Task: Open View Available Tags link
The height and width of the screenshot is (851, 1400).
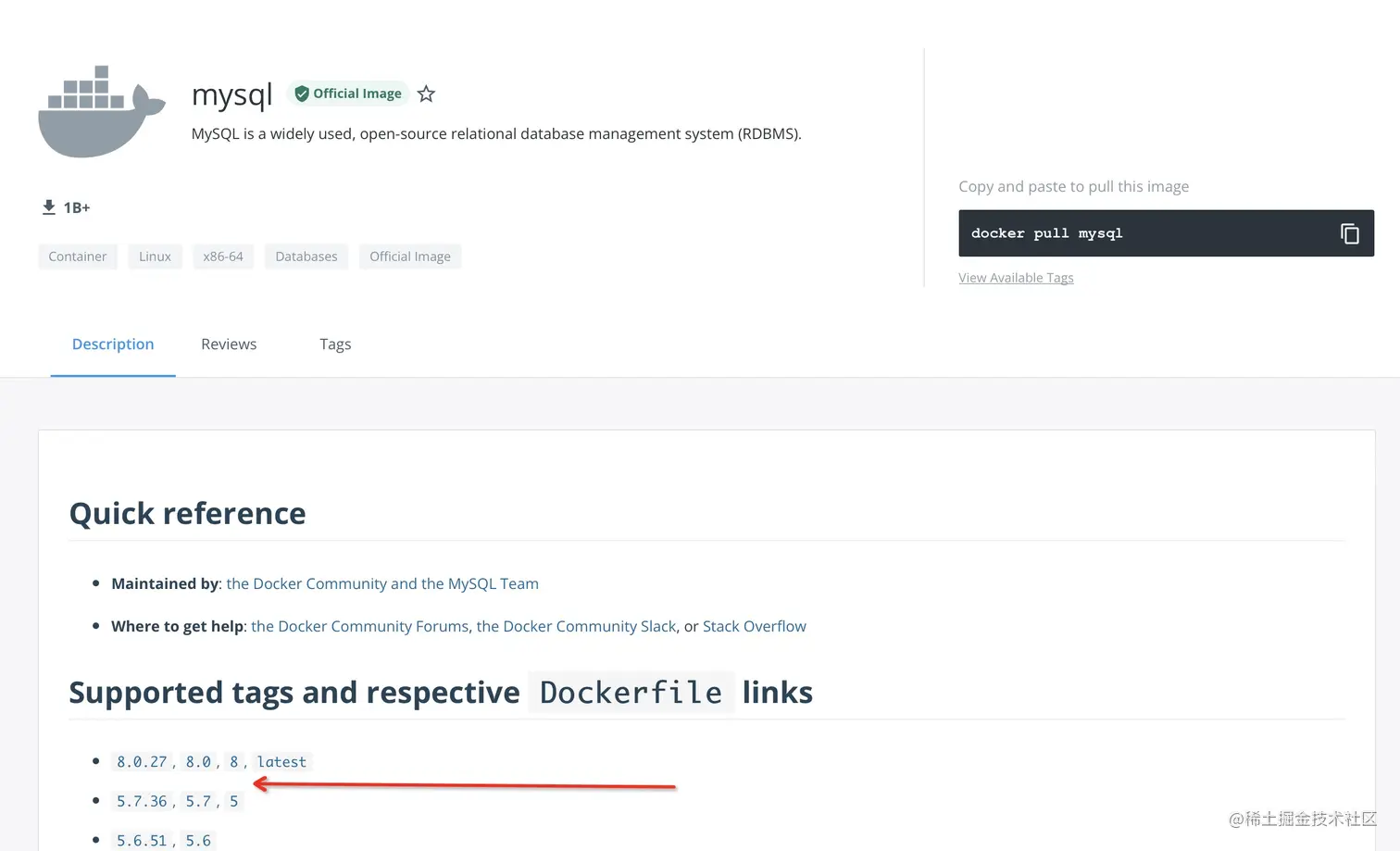Action: pyautogui.click(x=1016, y=278)
